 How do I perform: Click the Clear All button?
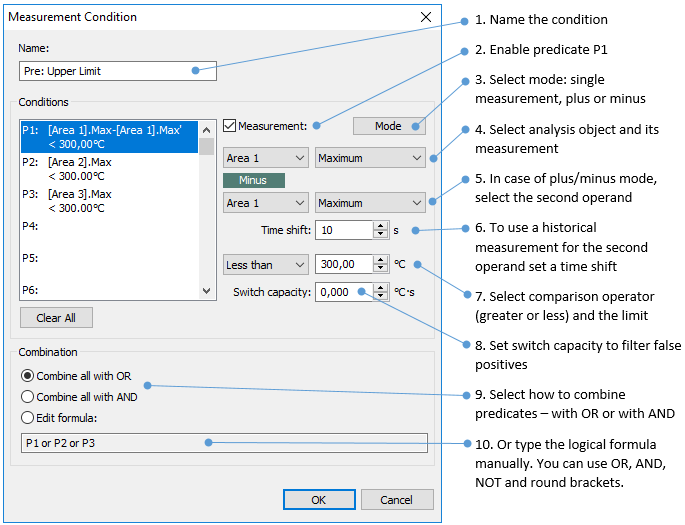click(x=56, y=318)
